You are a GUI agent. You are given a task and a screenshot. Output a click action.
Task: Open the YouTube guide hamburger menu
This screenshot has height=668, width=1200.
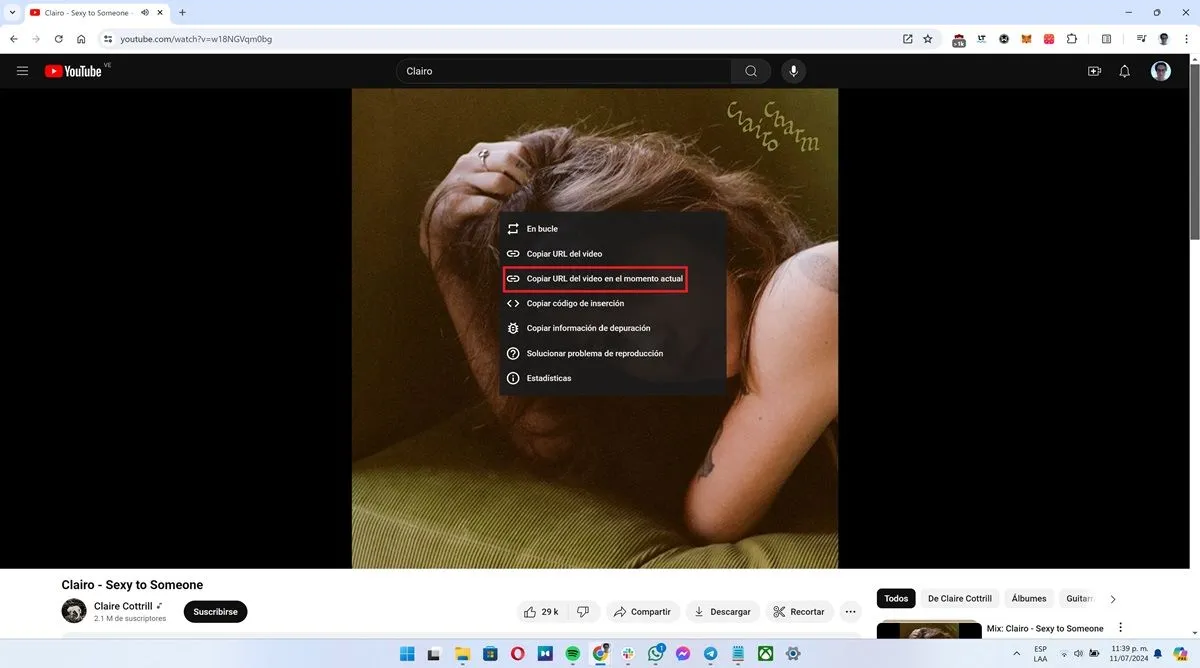(22, 71)
